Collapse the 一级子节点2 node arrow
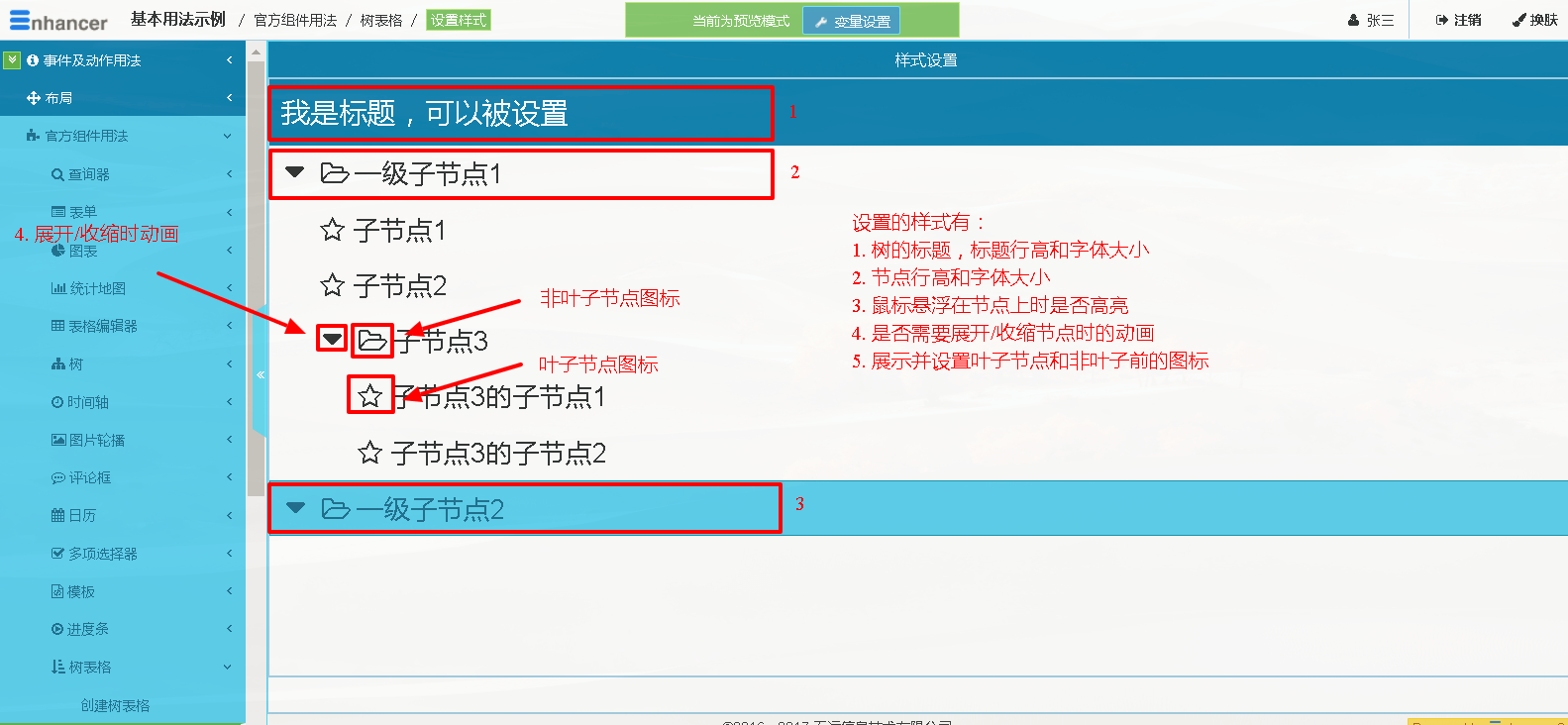 point(295,508)
